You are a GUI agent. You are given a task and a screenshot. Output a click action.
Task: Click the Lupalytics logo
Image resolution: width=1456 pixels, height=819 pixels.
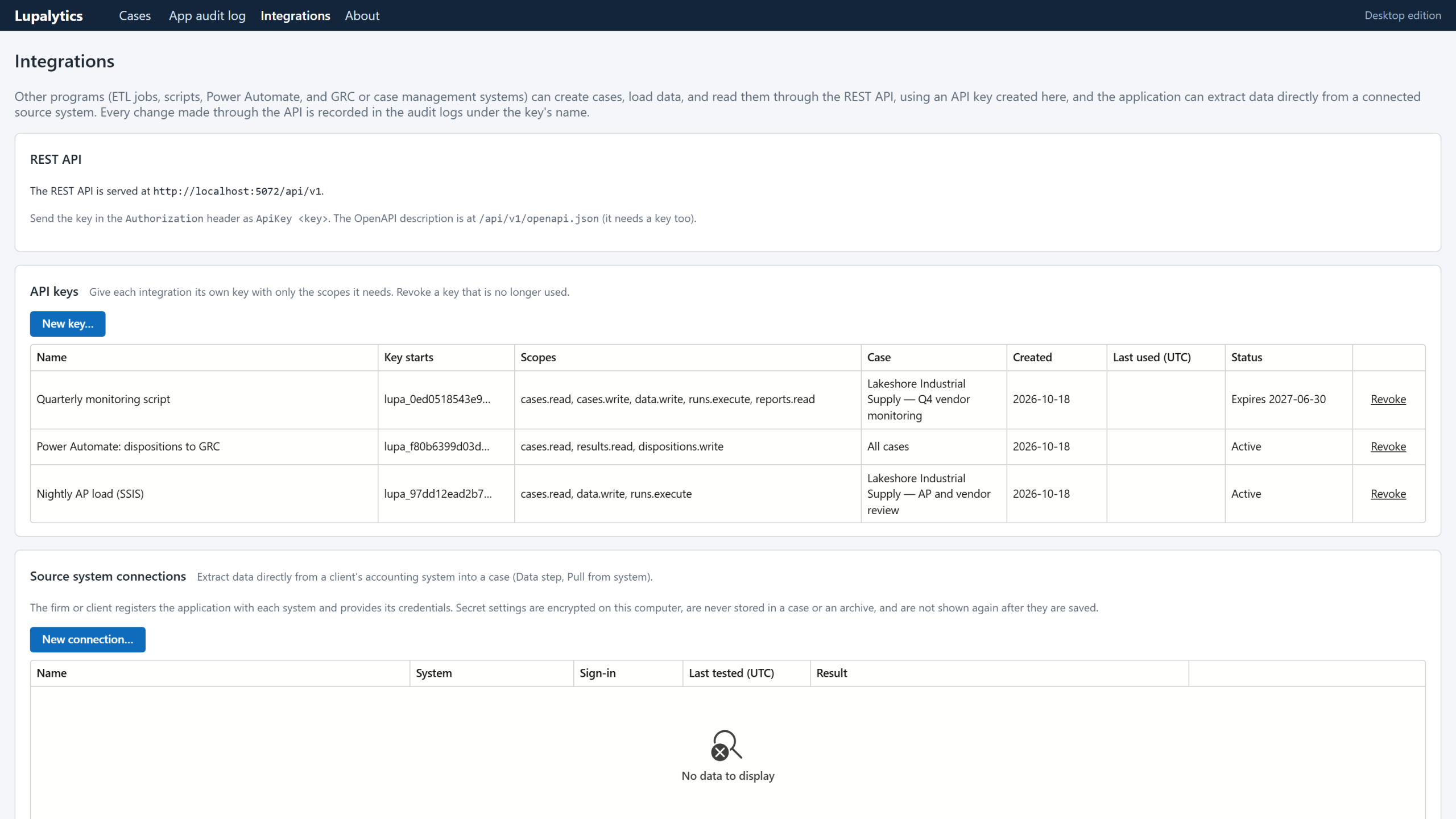tap(49, 15)
